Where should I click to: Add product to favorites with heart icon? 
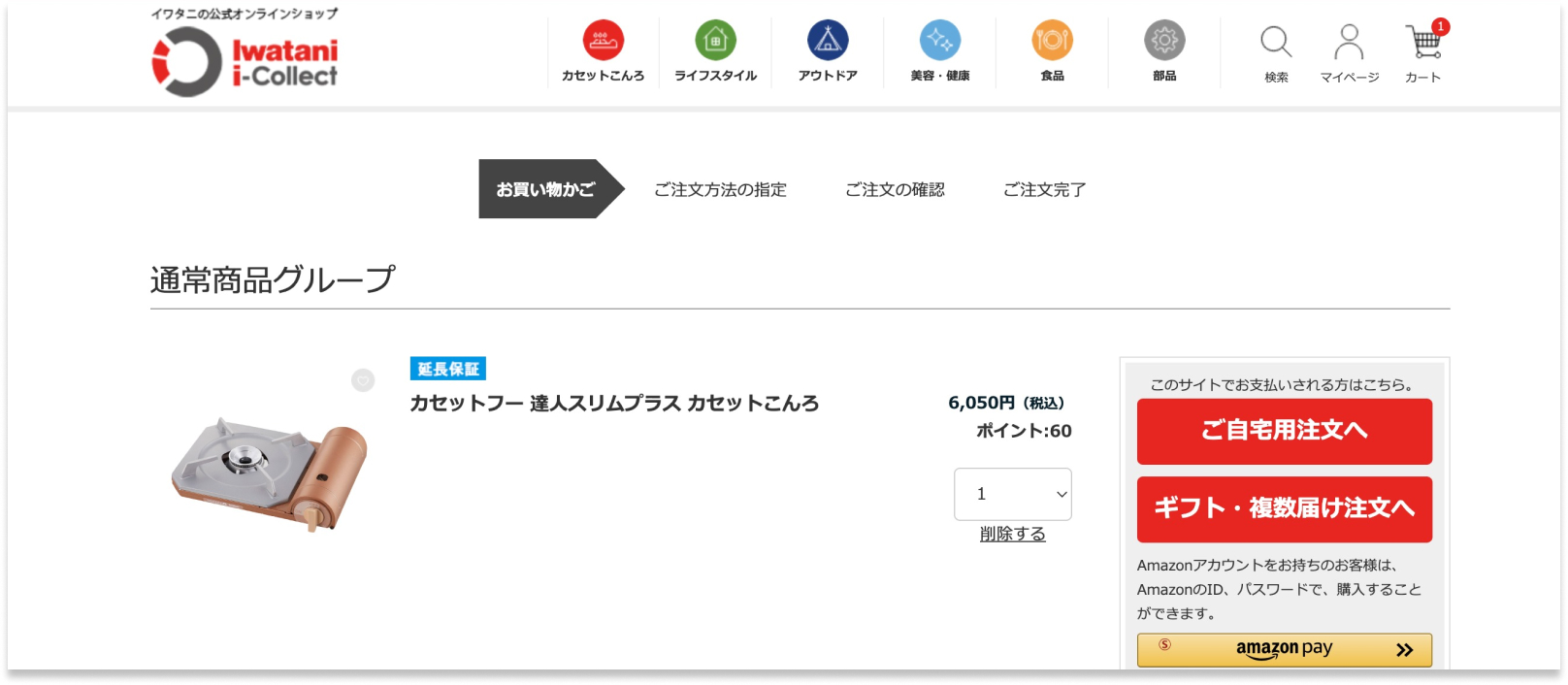363,380
